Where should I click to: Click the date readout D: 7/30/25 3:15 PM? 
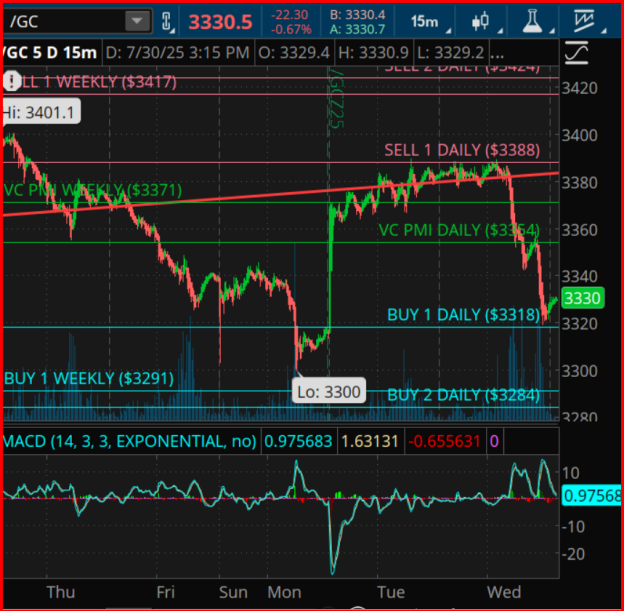178,53
